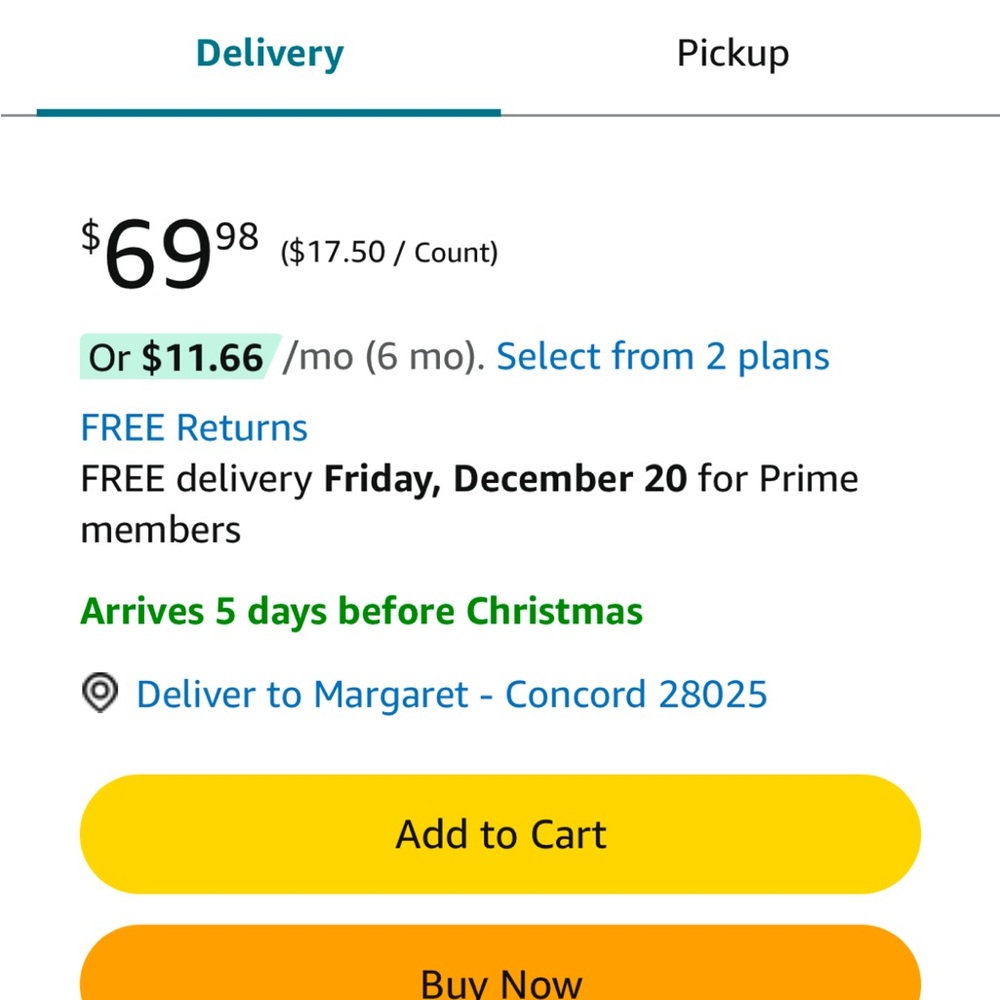Open Deliver to Margaret - Concord 28025
Viewport: 1000px width, 1000px height.
click(452, 694)
